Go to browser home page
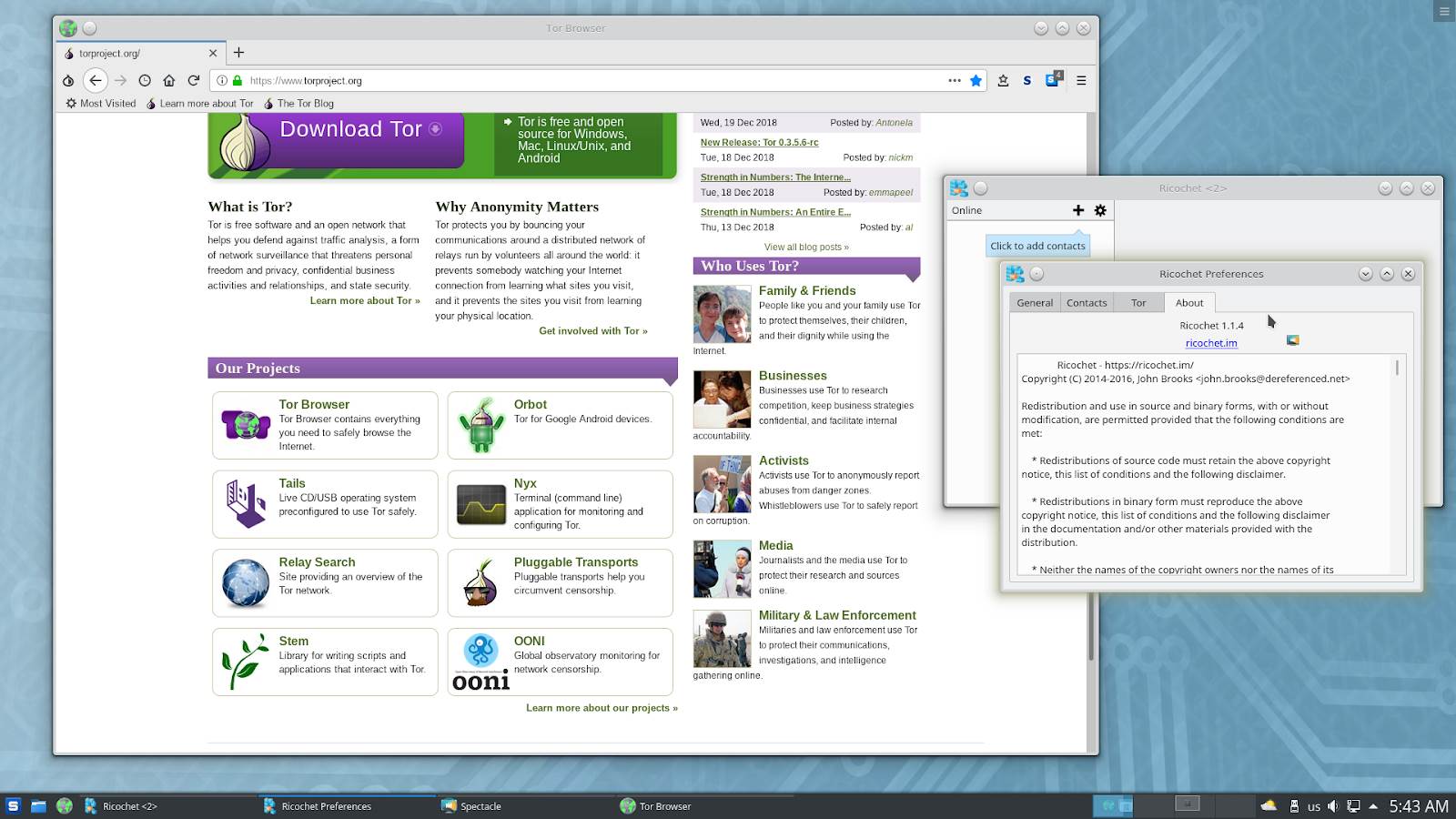Viewport: 1456px width, 819px height. [168, 81]
